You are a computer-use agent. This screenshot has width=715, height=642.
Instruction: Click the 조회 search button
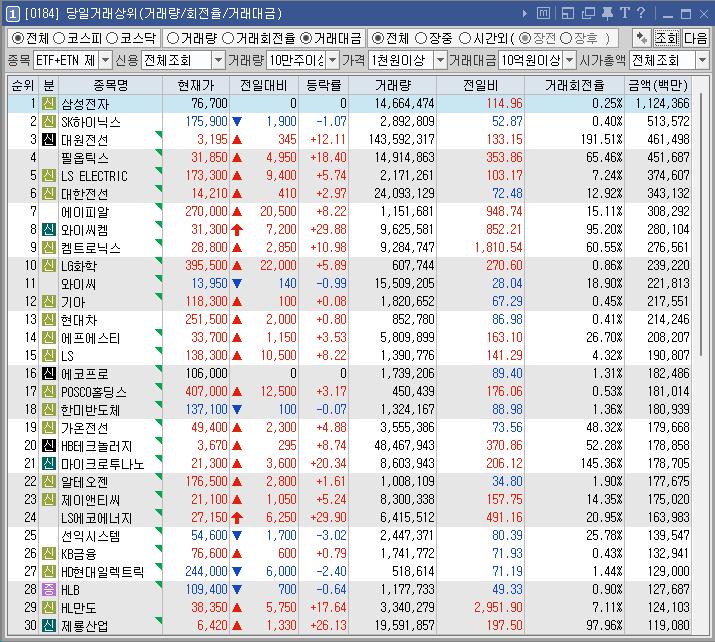667,38
